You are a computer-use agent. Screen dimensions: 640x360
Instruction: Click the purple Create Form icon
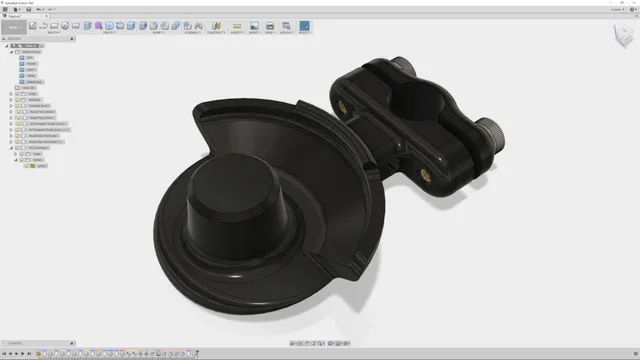point(98,26)
